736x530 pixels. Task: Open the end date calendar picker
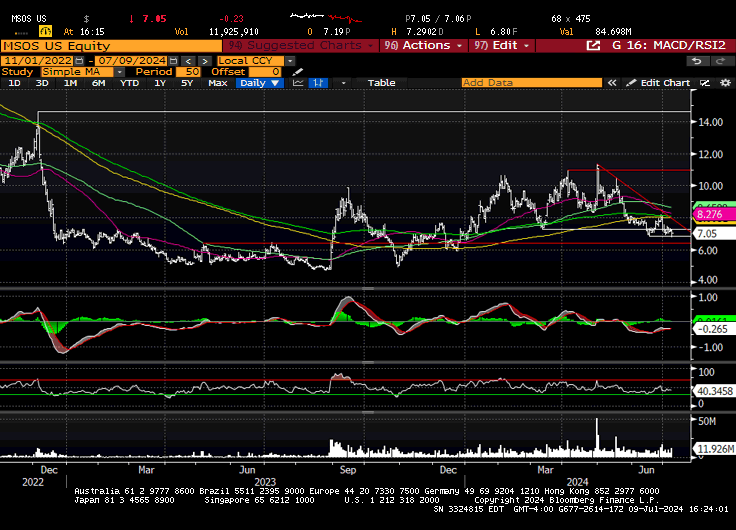click(x=173, y=61)
